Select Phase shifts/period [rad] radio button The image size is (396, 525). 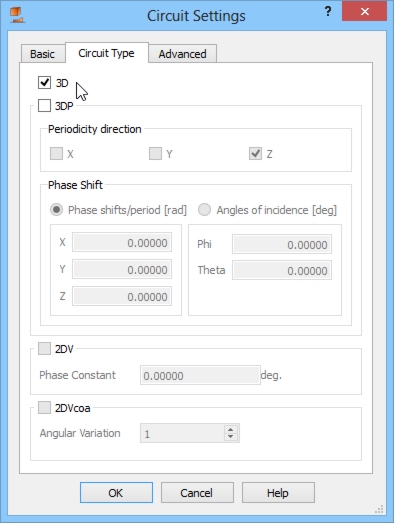56,210
